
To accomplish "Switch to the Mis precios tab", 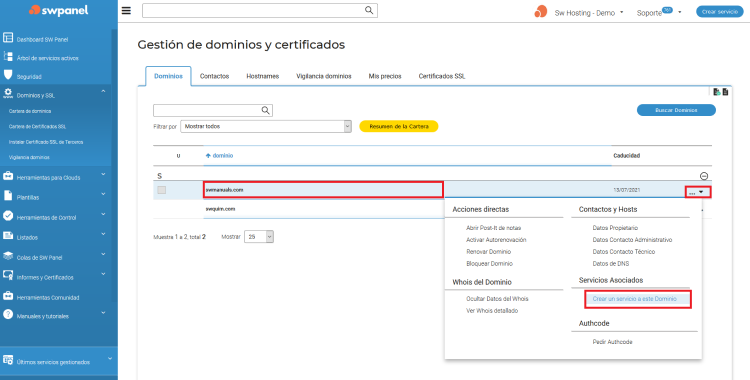I will coord(385,76).
